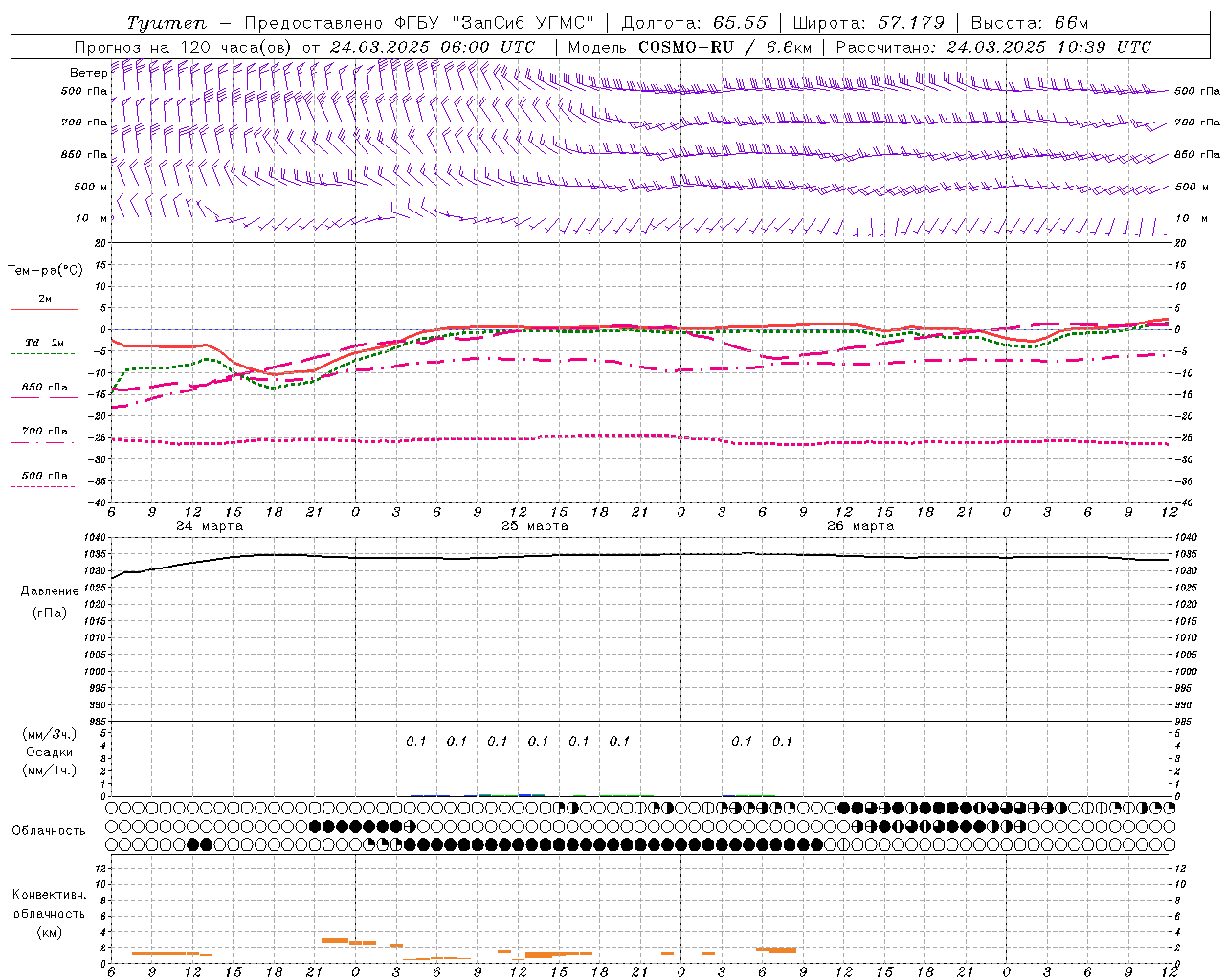Click the "25 марта" date label
The width and height of the screenshot is (1225, 980).
click(535, 526)
